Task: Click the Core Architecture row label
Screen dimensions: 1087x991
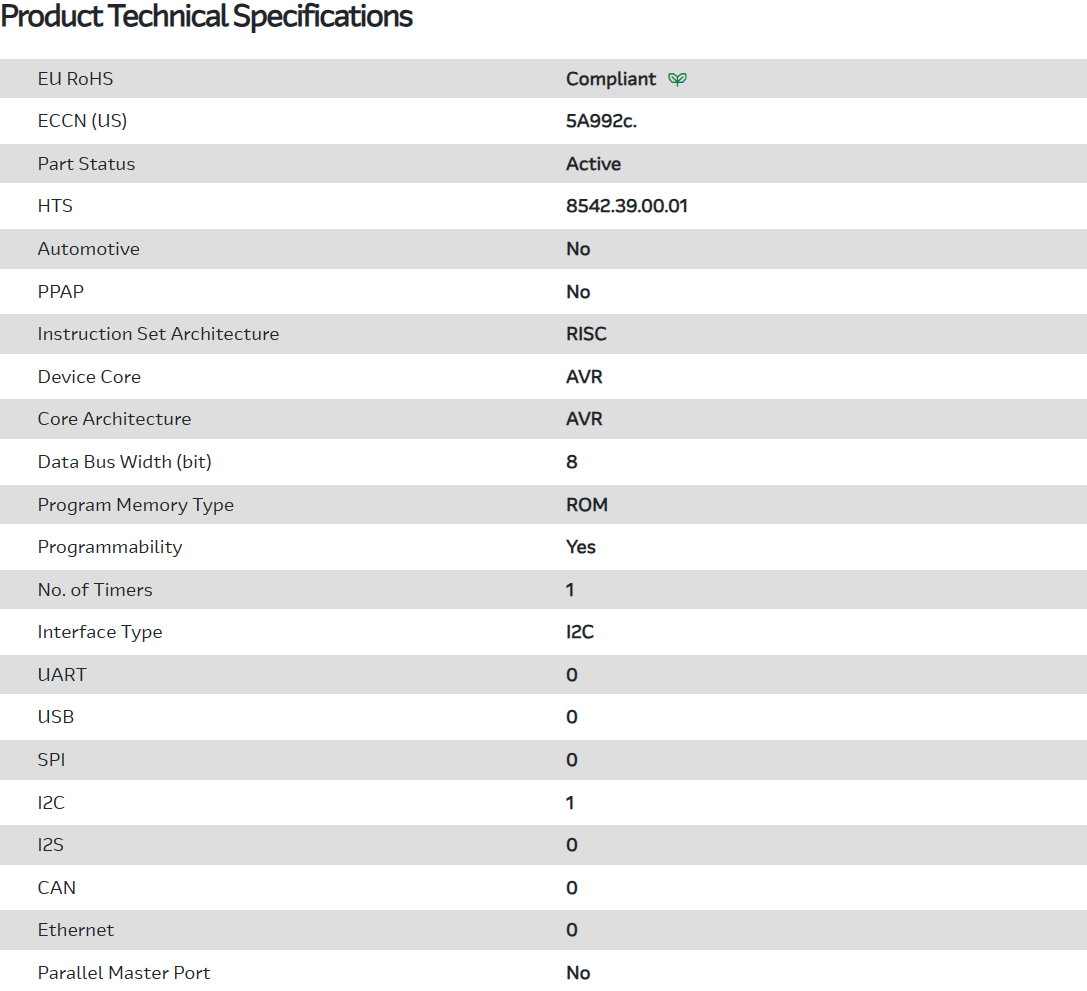Action: (x=114, y=419)
